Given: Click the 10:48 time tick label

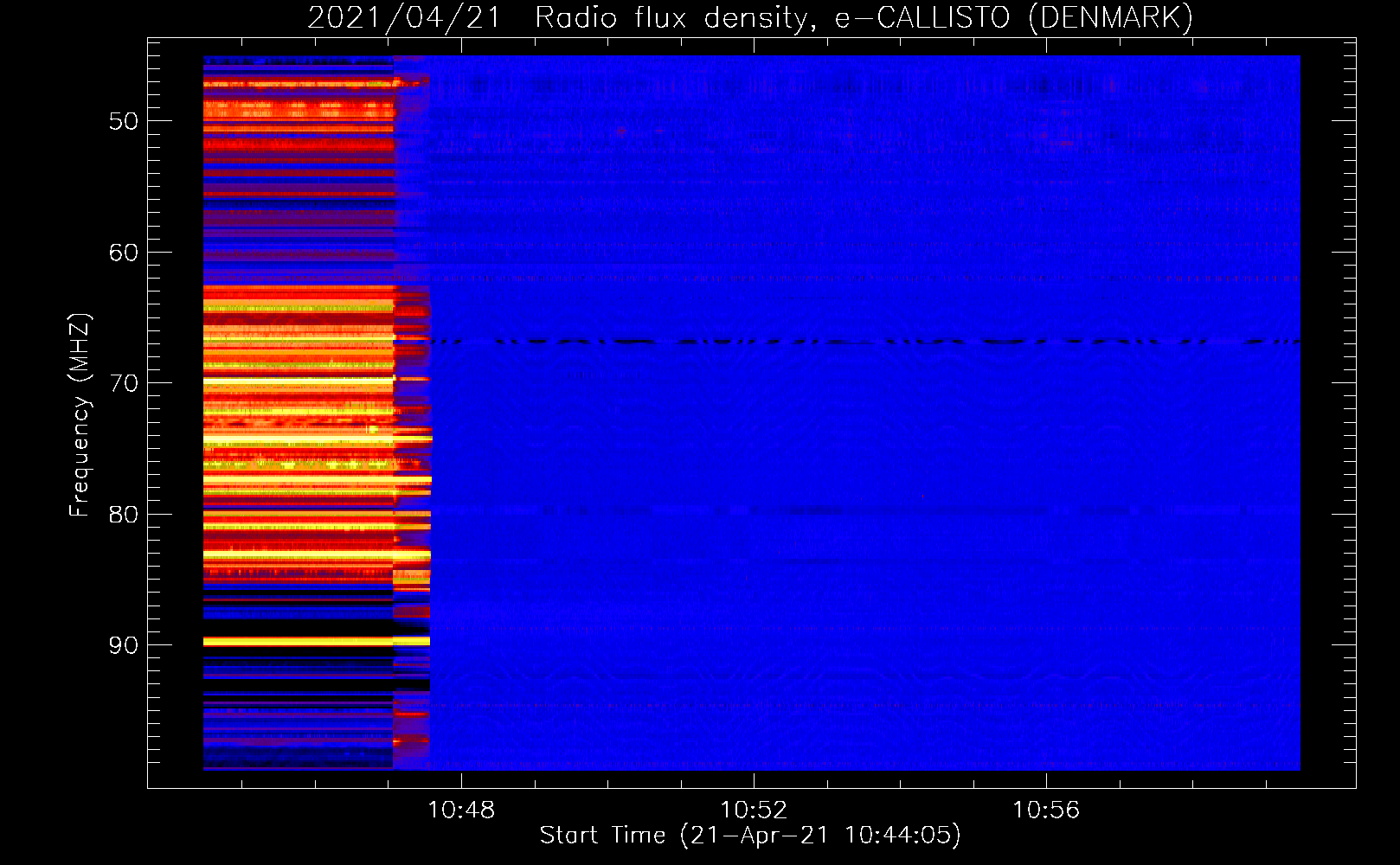Looking at the screenshot, I should (x=461, y=811).
